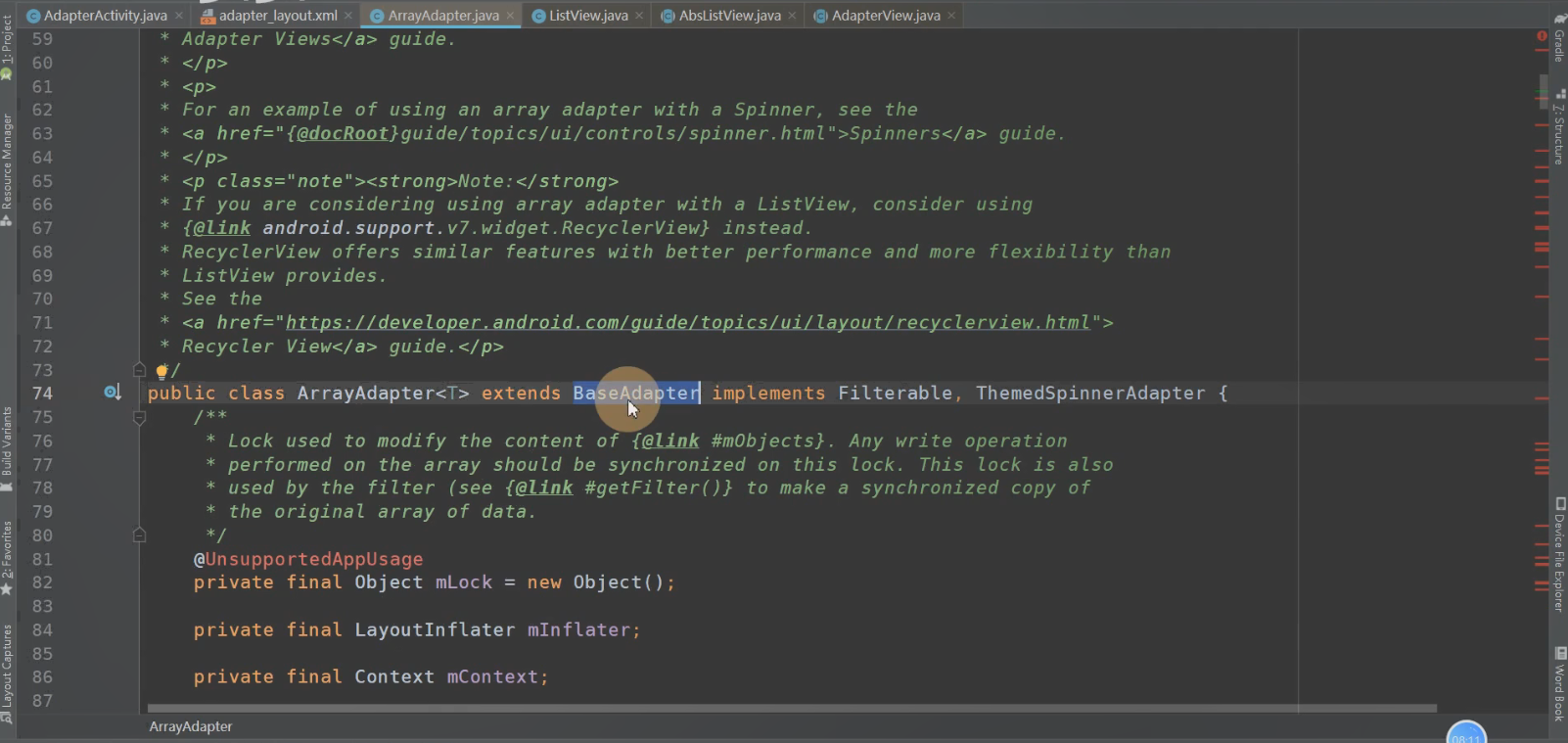Click the class icon on AdapterView.java tab

point(821,16)
